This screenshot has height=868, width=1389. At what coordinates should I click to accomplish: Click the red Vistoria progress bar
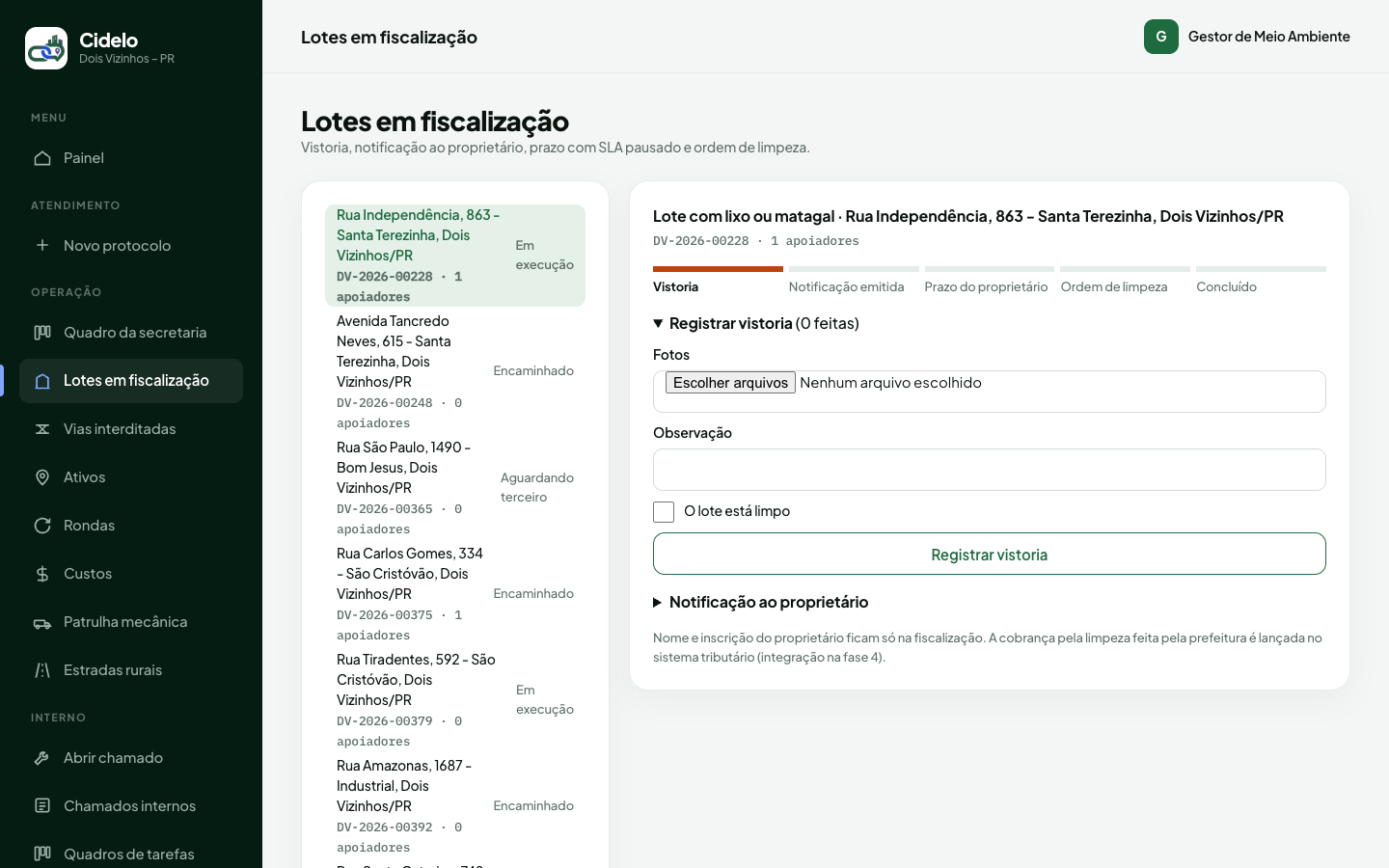(x=718, y=269)
